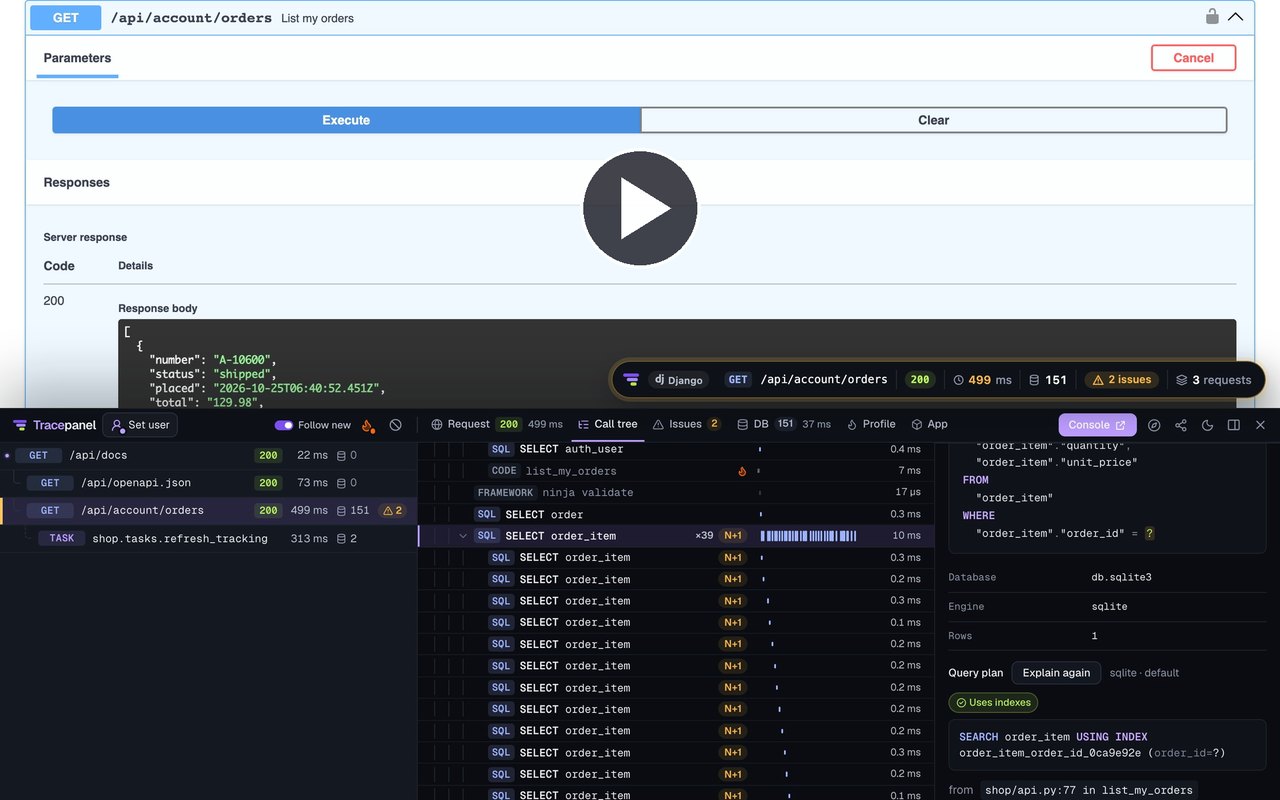Click the Django badge in floating bar
This screenshot has height=800, width=1280.
tap(679, 380)
